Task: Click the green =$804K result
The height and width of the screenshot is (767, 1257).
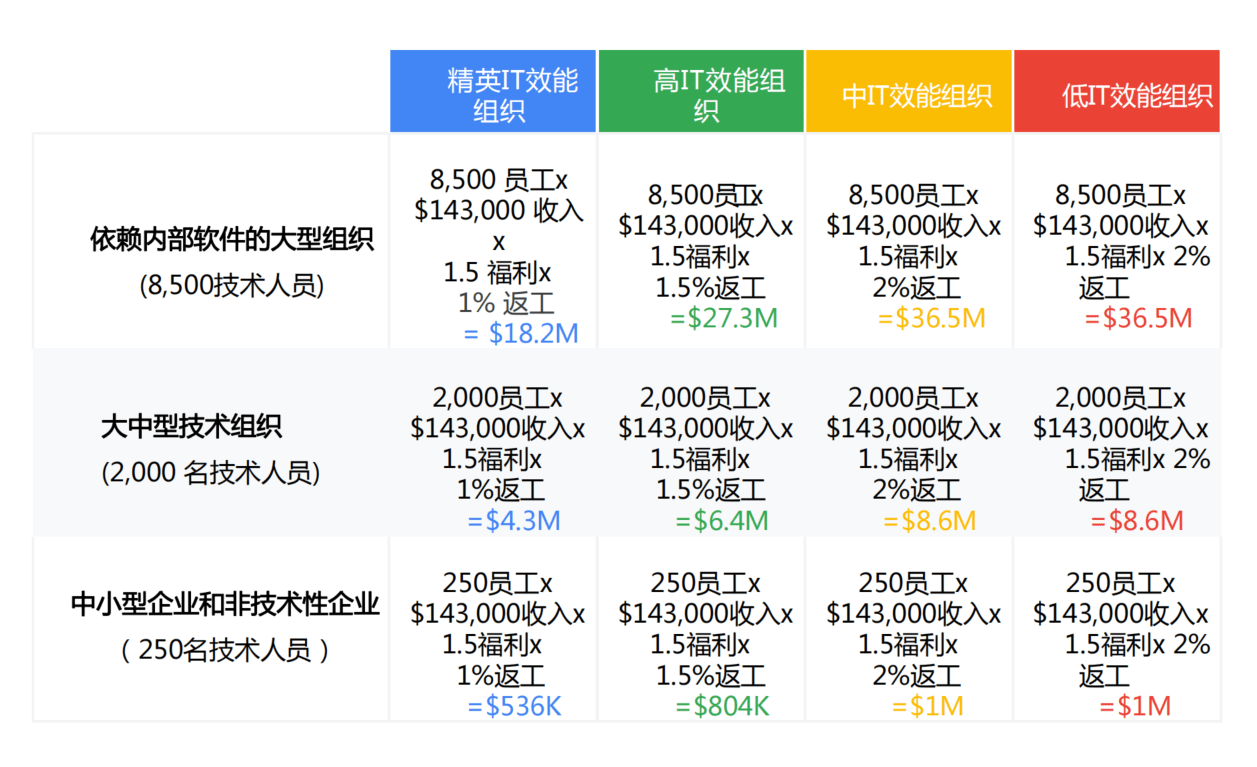Action: (x=723, y=706)
